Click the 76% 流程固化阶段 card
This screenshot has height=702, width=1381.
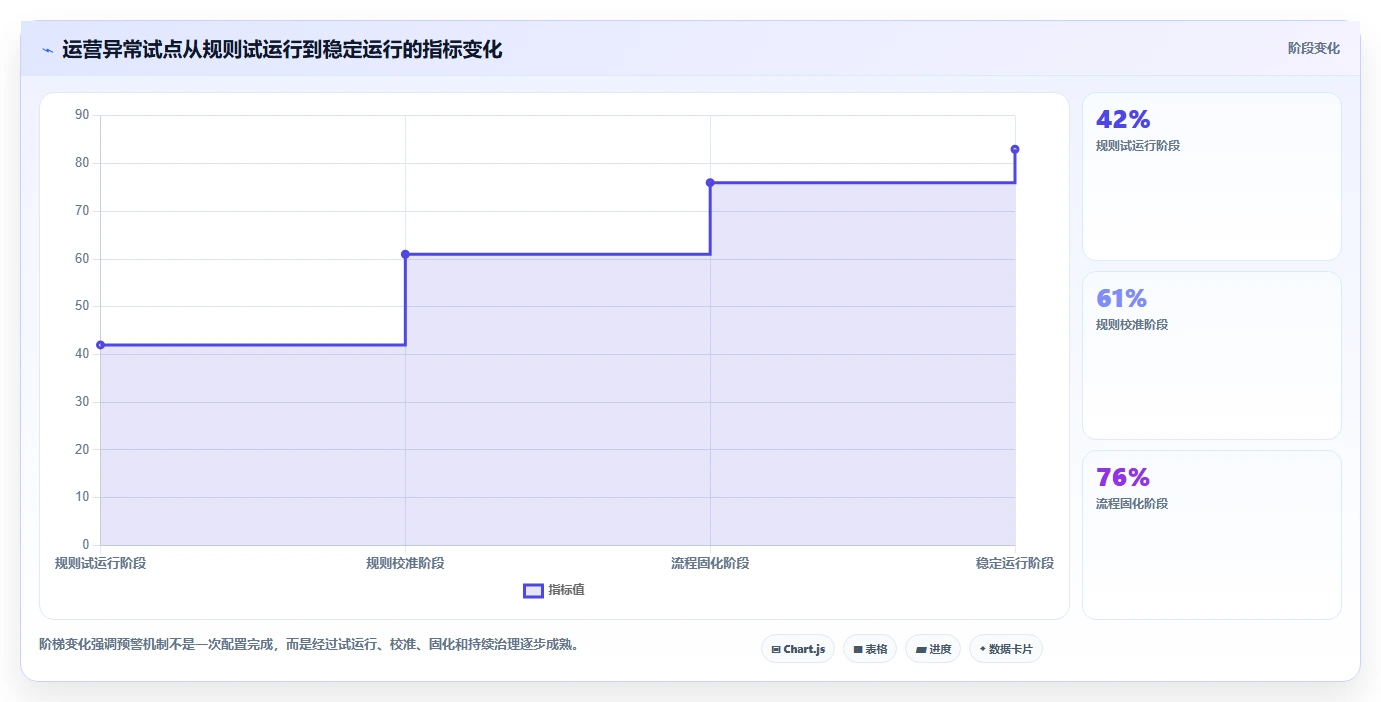point(1211,534)
